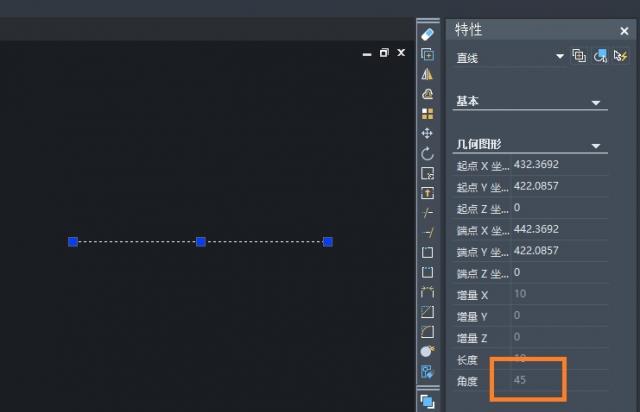The height and width of the screenshot is (412, 640).
Task: Close the drawing window
Action: (x=401, y=53)
